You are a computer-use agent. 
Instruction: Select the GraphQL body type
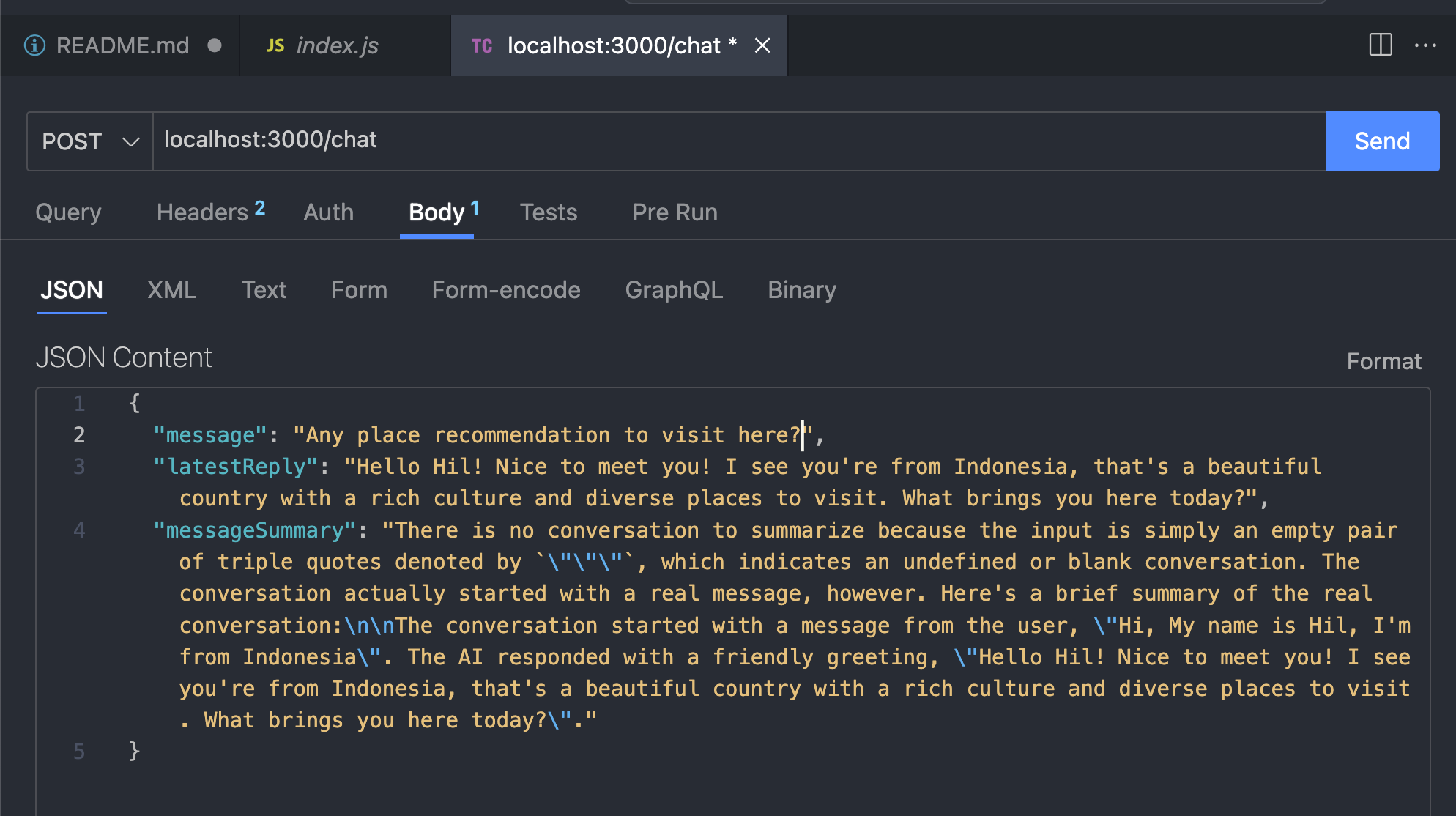pos(674,290)
